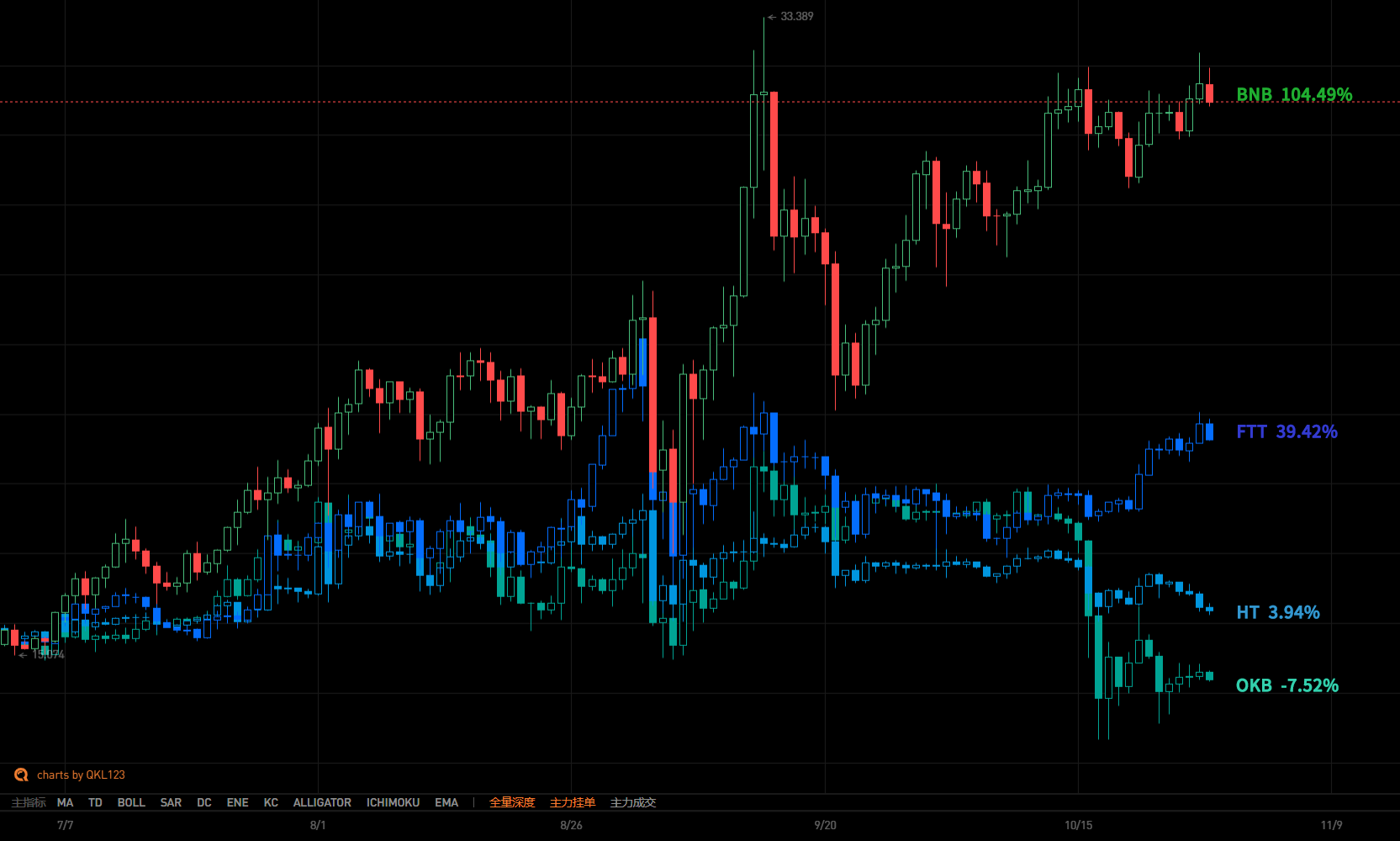Select the DC indicator
Screen dimensions: 1400x841
coord(204,802)
